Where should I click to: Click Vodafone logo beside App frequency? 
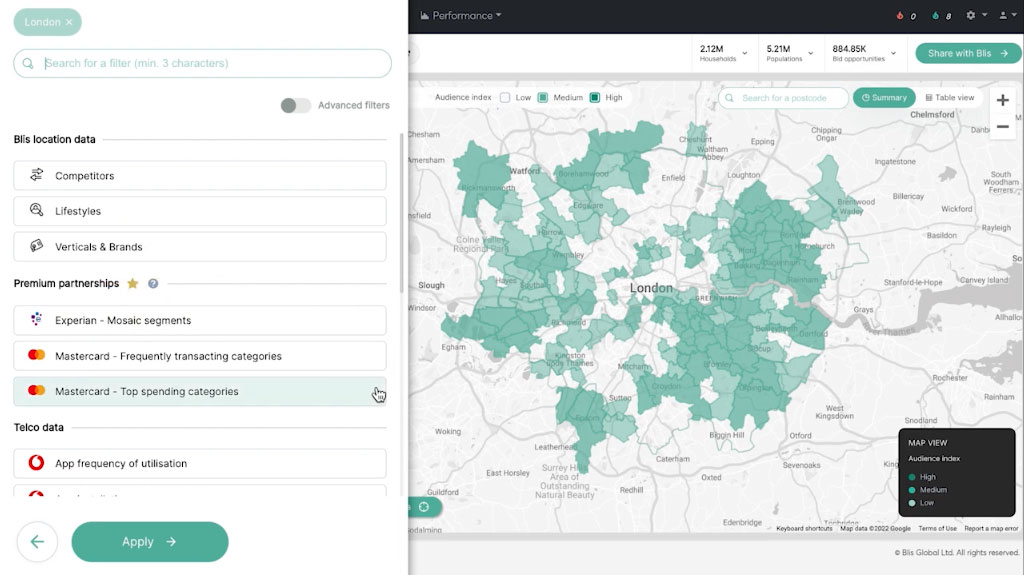tap(37, 463)
